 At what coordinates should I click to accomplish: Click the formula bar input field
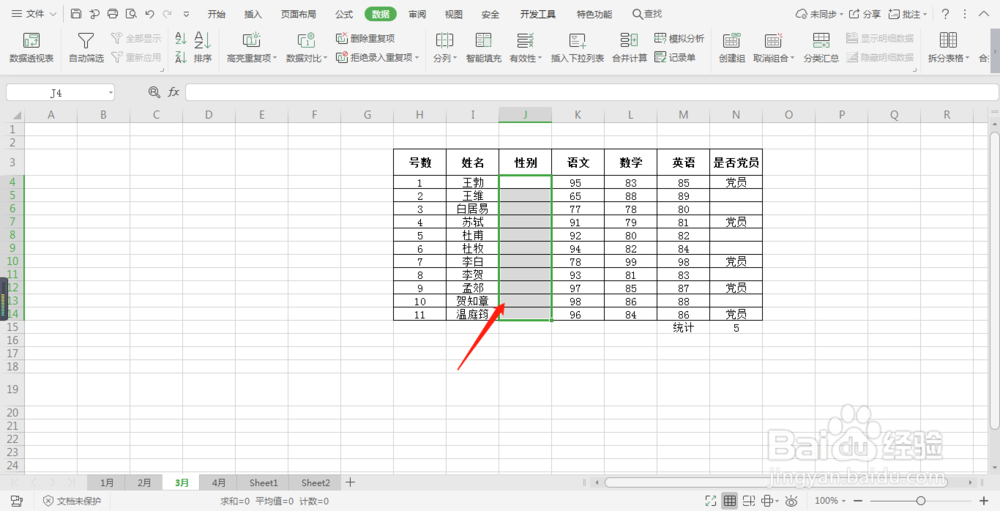pyautogui.click(x=591, y=92)
